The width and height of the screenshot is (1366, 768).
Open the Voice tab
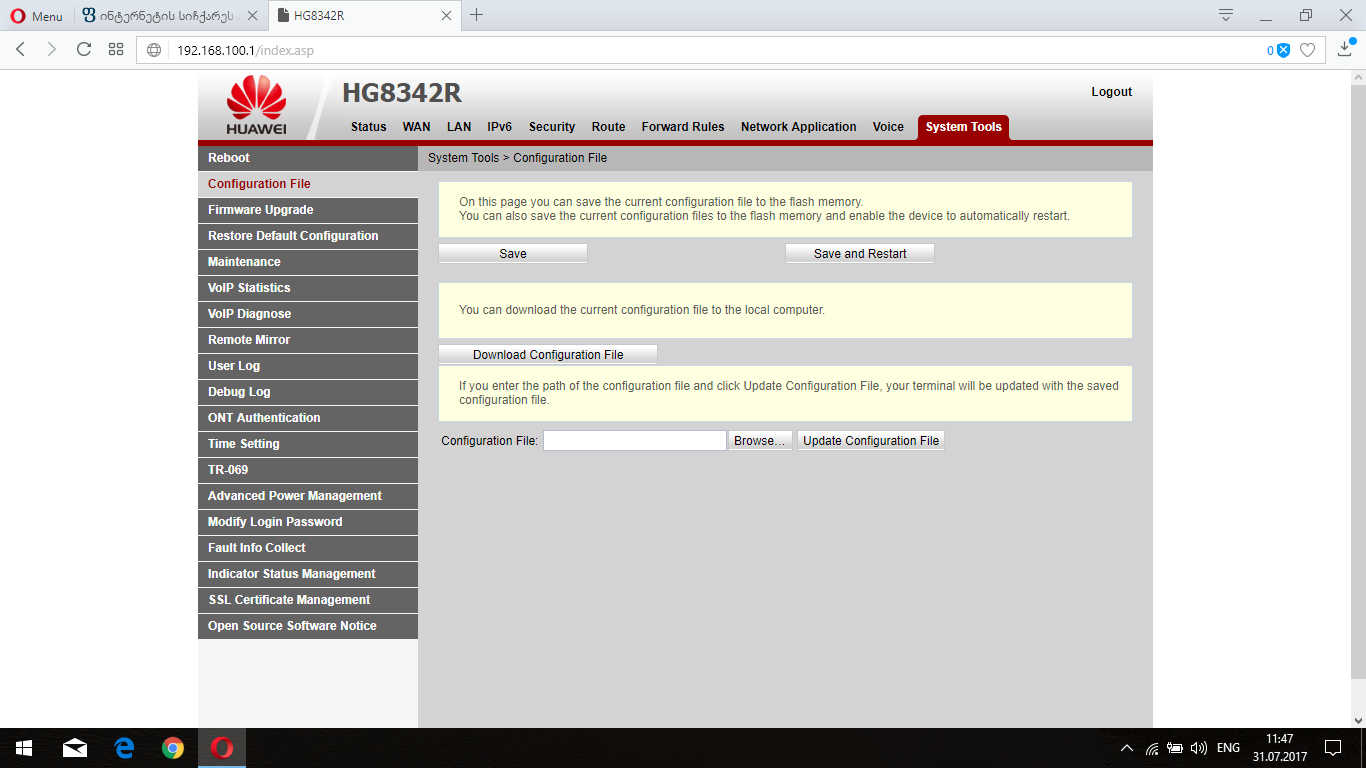click(x=888, y=127)
